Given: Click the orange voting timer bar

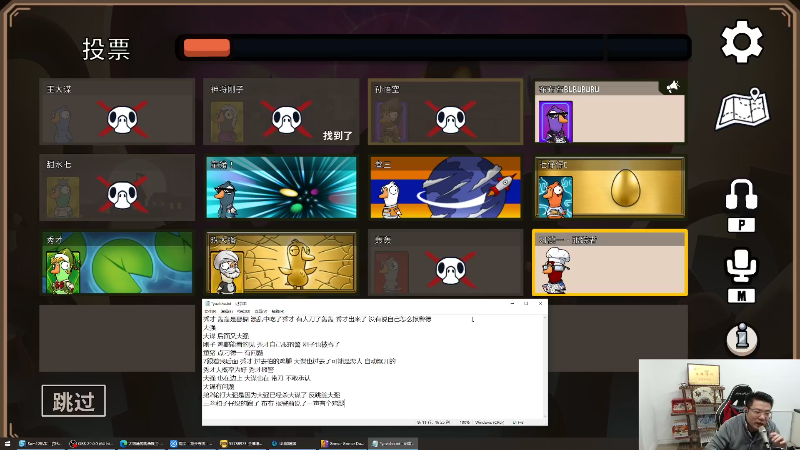Looking at the screenshot, I should pos(207,48).
